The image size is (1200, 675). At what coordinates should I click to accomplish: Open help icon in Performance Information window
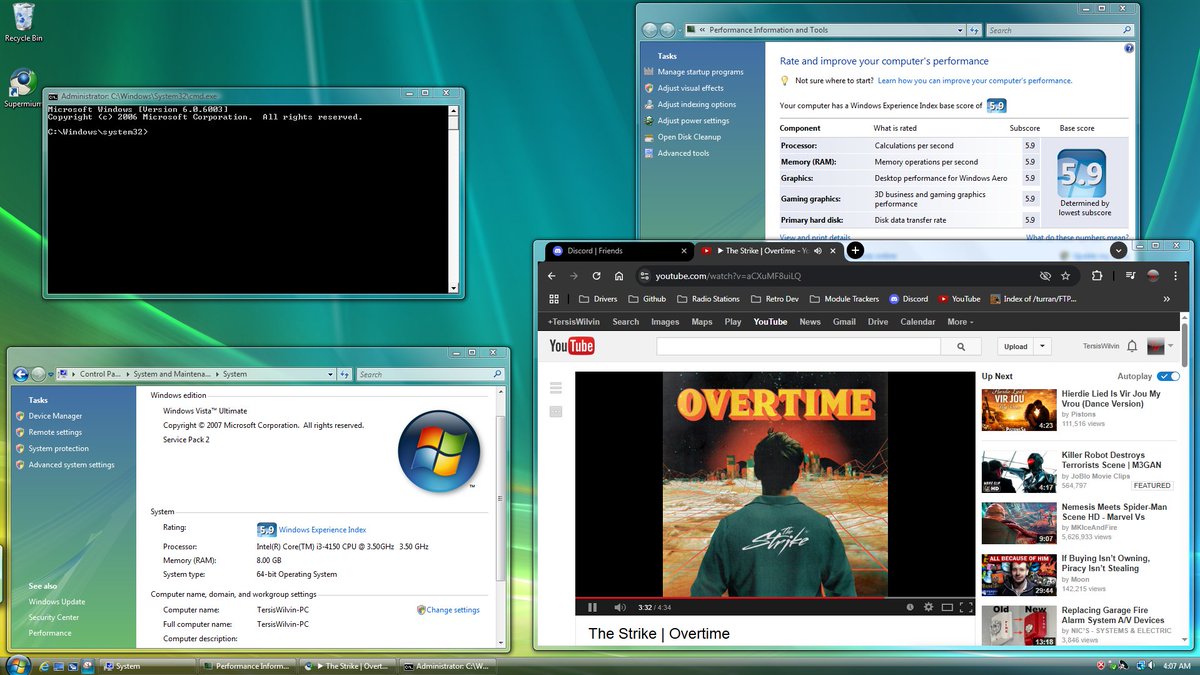click(1129, 48)
